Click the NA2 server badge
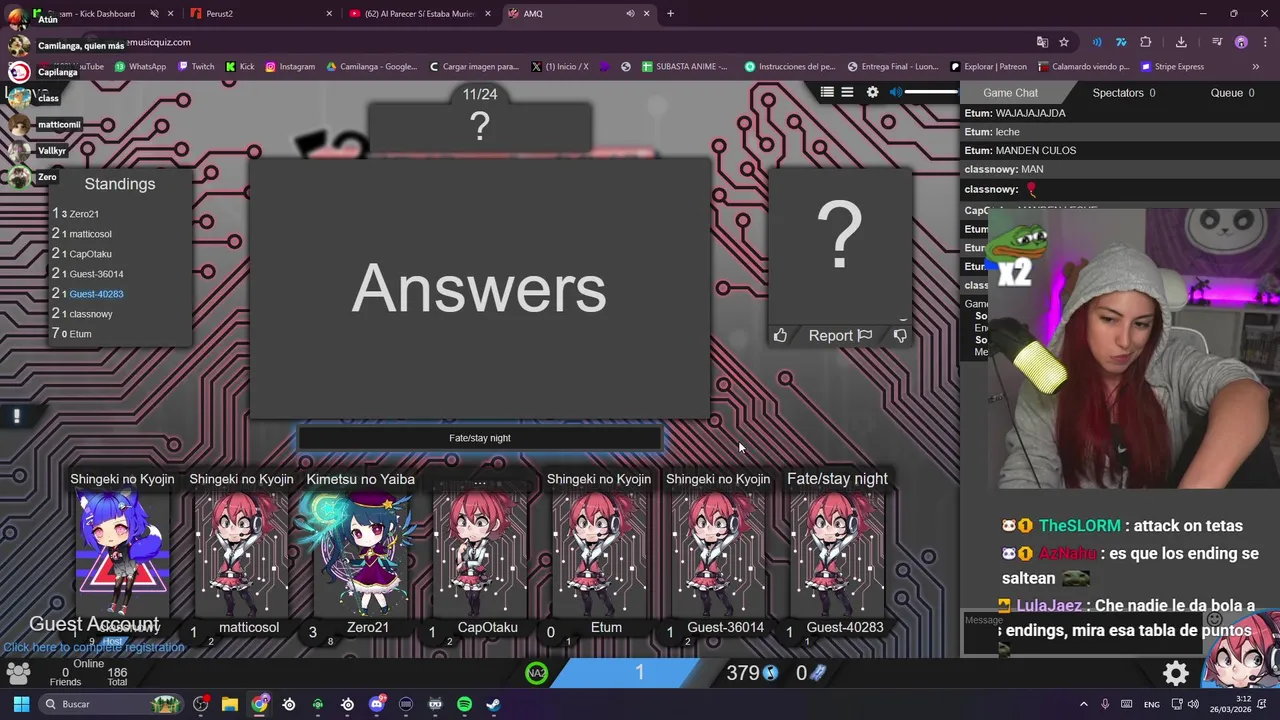 coord(537,673)
